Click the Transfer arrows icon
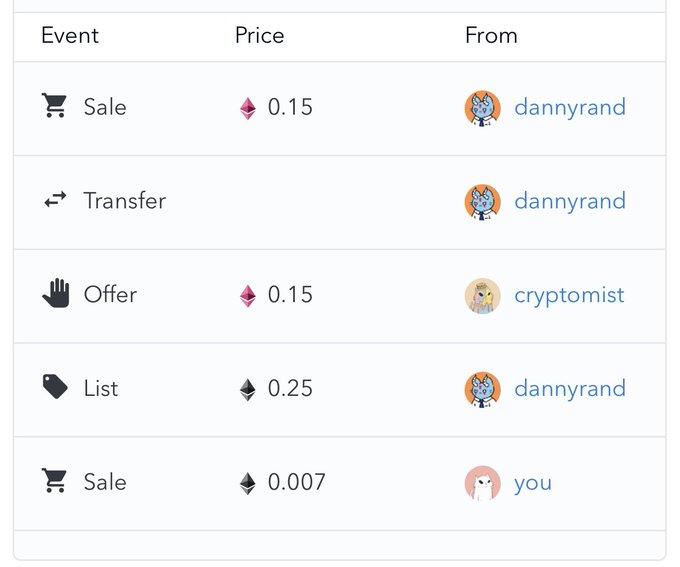The height and width of the screenshot is (567, 680). coord(54,201)
